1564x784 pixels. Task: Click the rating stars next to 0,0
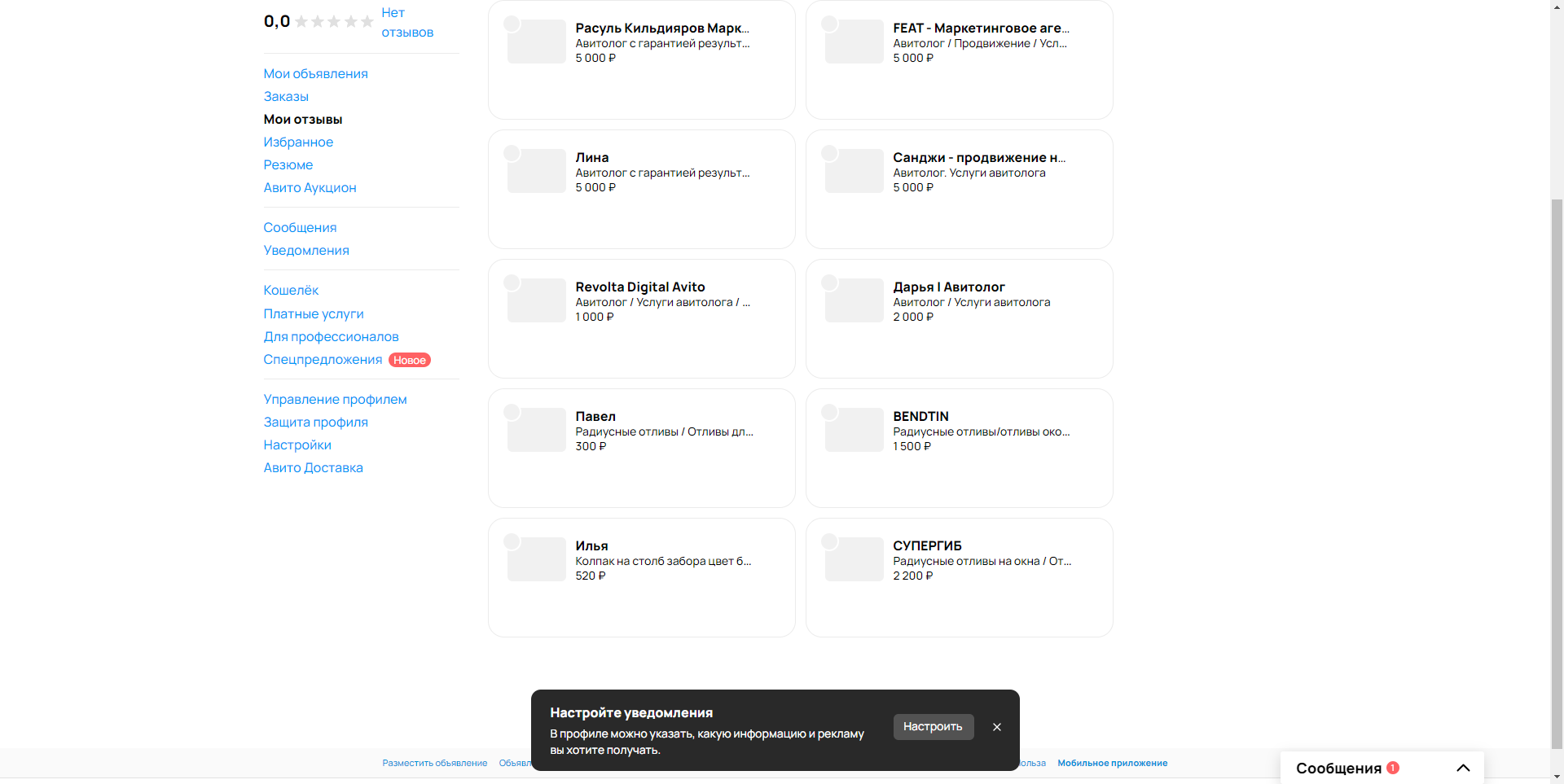pyautogui.click(x=334, y=22)
